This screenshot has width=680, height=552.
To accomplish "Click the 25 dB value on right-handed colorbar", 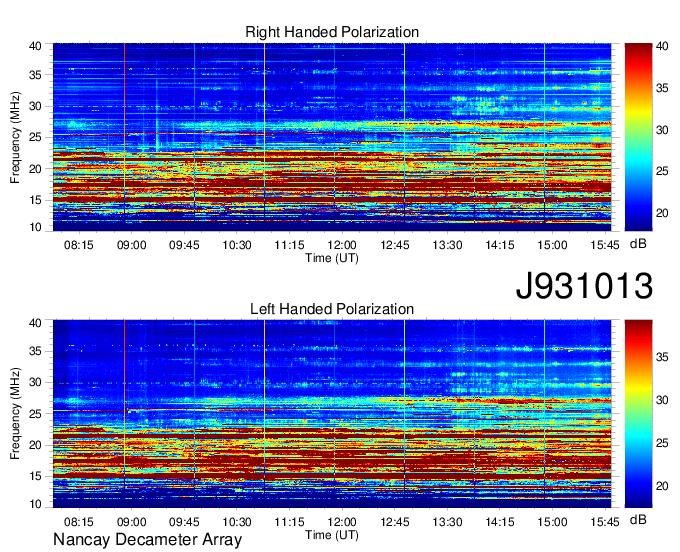I will pos(662,171).
